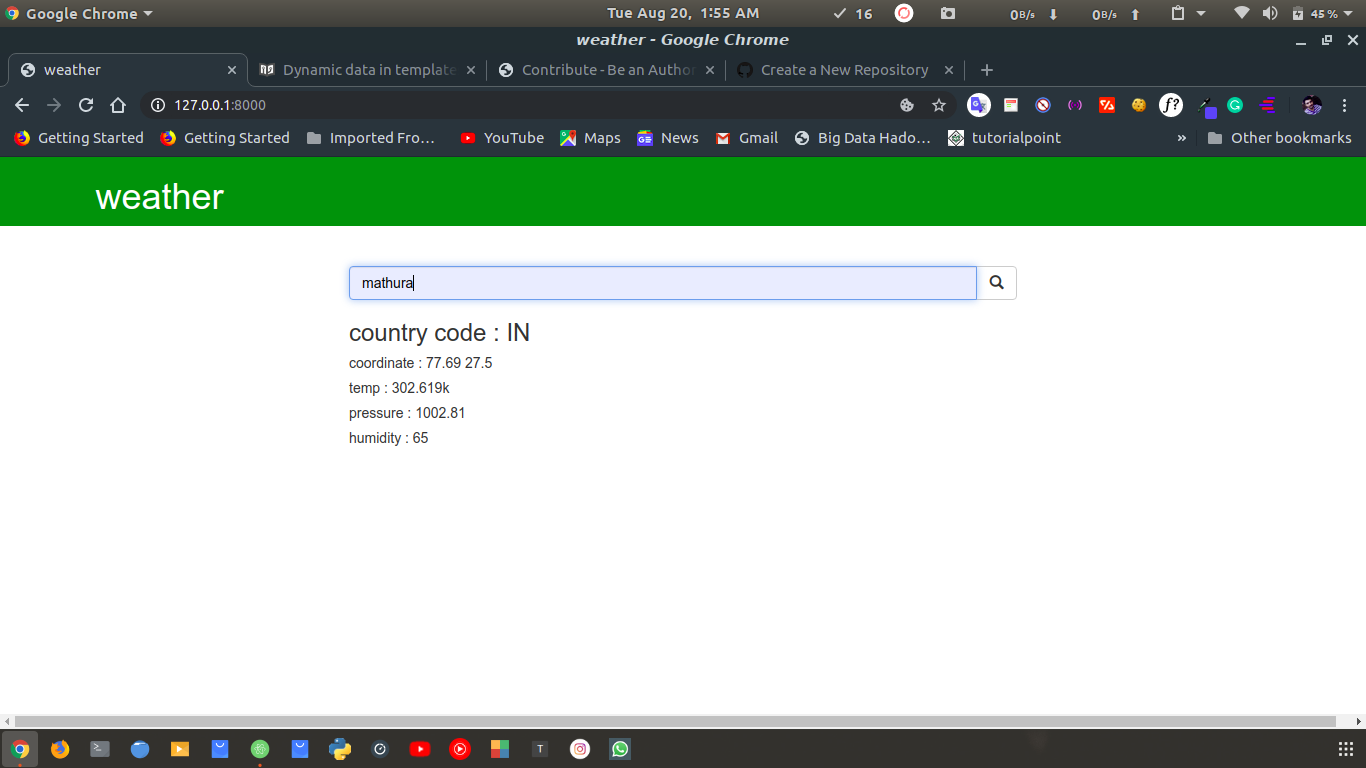Open the f? font finder extension
Viewport: 1366px width, 768px height.
pyautogui.click(x=1171, y=105)
